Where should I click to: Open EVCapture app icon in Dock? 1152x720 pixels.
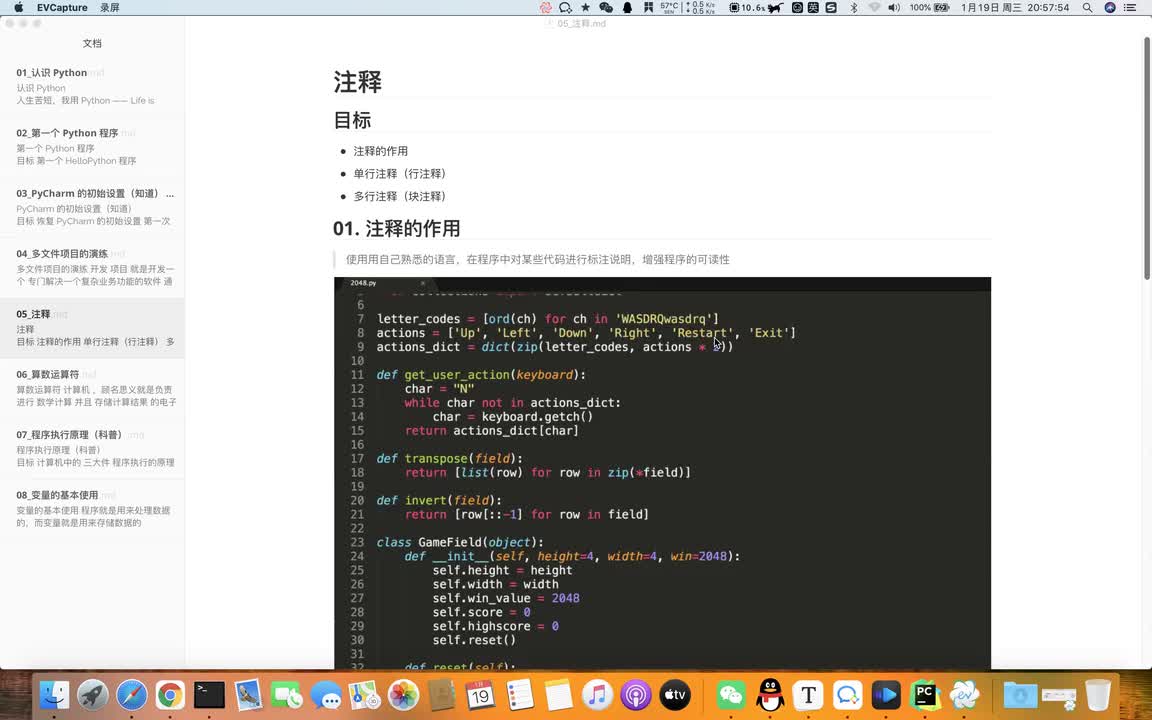[x=964, y=694]
